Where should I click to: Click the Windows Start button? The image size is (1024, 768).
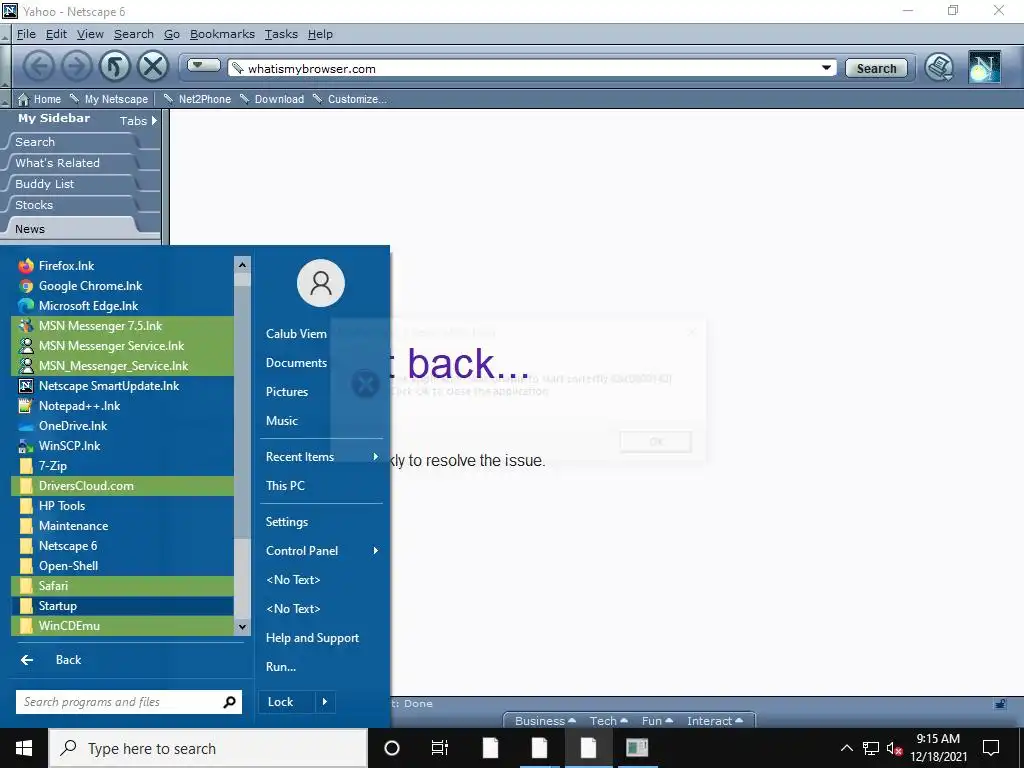tap(24, 748)
